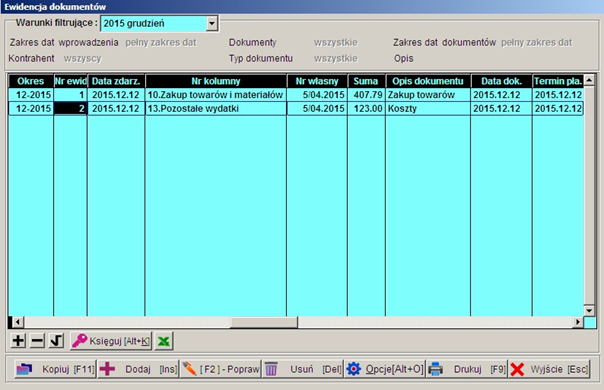Image resolution: width=604 pixels, height=390 pixels.
Task: Click the [F2] - Popraw button
Action: tap(221, 369)
